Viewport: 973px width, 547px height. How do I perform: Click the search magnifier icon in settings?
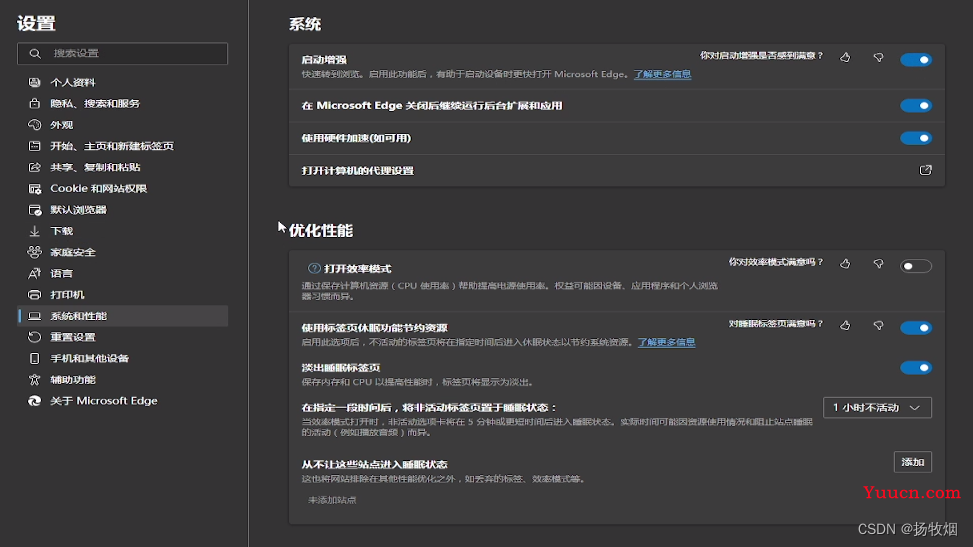click(x=35, y=53)
